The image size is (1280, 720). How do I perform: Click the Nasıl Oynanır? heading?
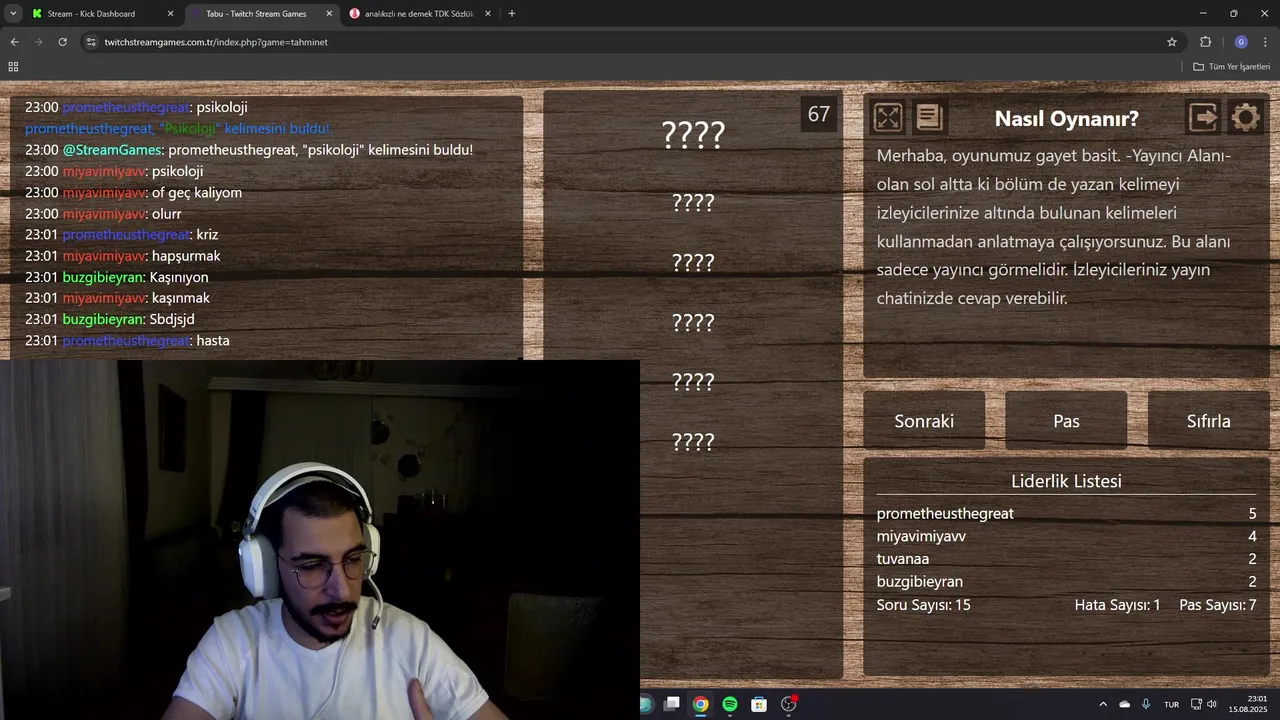coord(1066,118)
